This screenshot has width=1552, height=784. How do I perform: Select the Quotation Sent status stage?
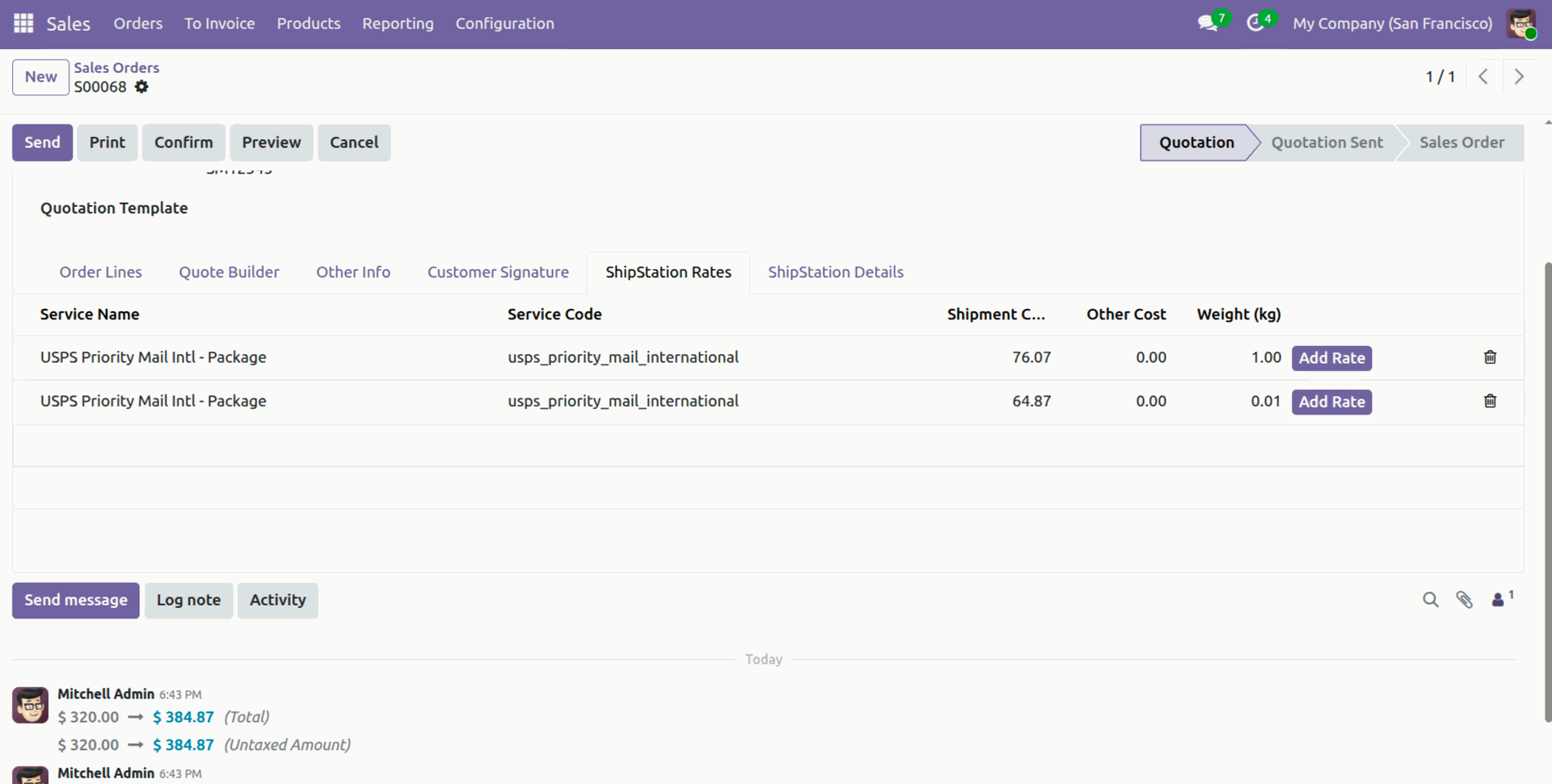[1326, 142]
